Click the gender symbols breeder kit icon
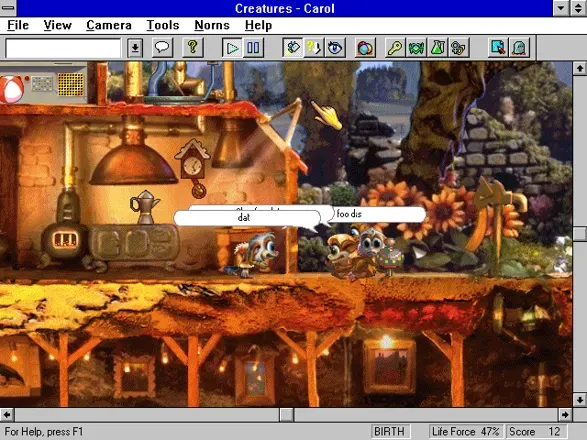Viewport: 587px width, 440px height. tap(458, 48)
